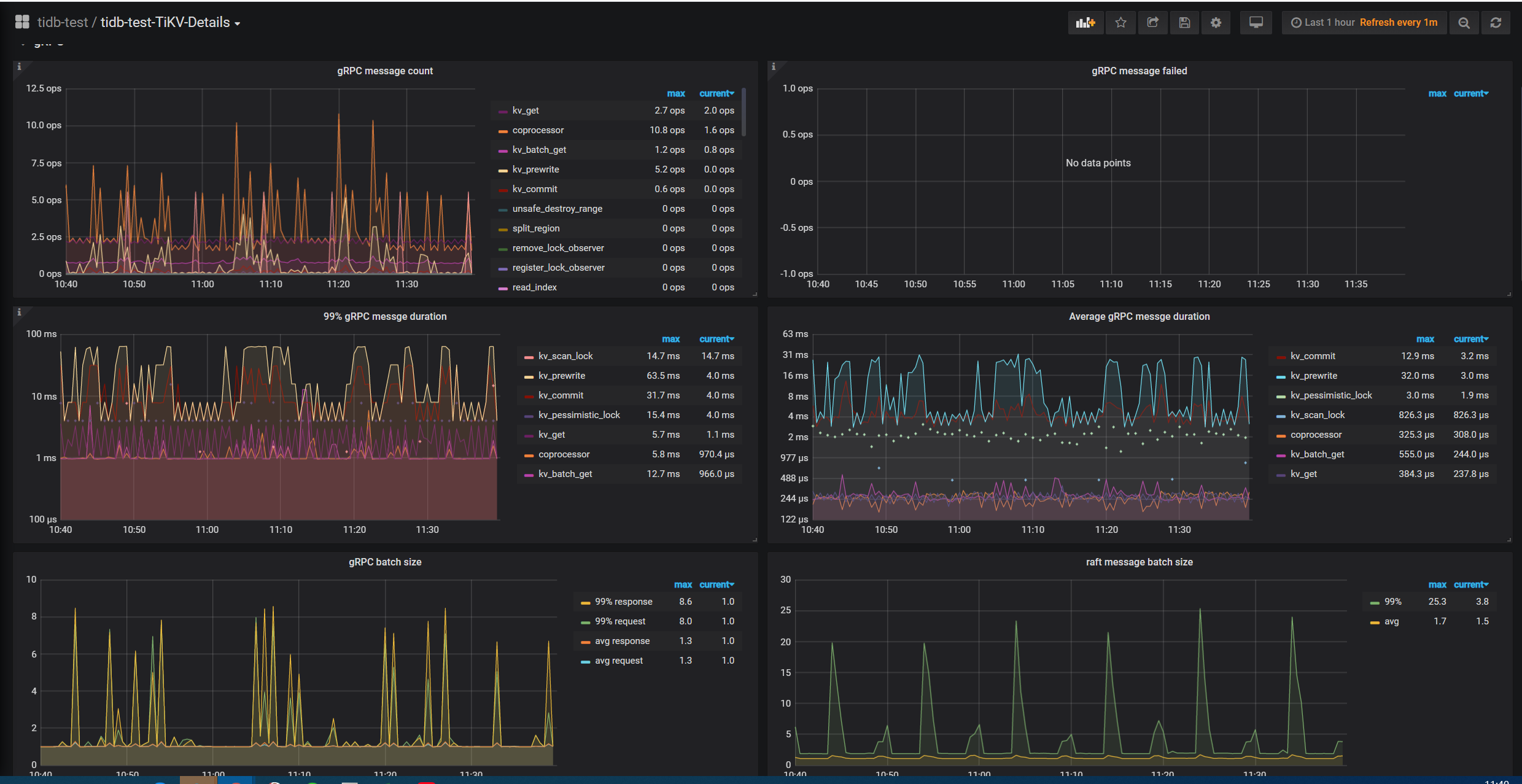This screenshot has width=1522, height=784.
Task: Toggle coprocessor series in message count legend
Action: tap(538, 130)
